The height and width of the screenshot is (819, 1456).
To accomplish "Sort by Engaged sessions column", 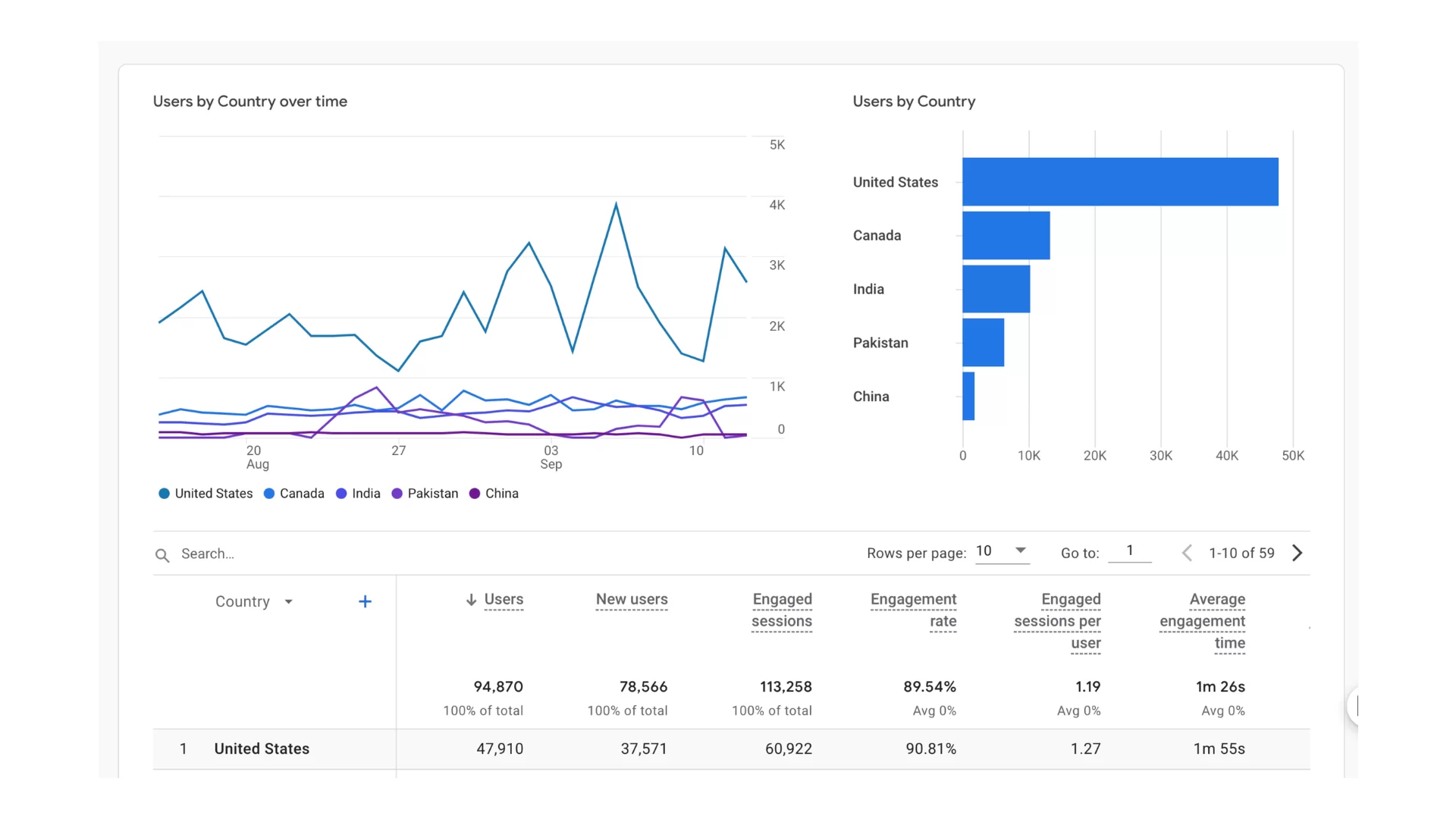I will pyautogui.click(x=782, y=610).
